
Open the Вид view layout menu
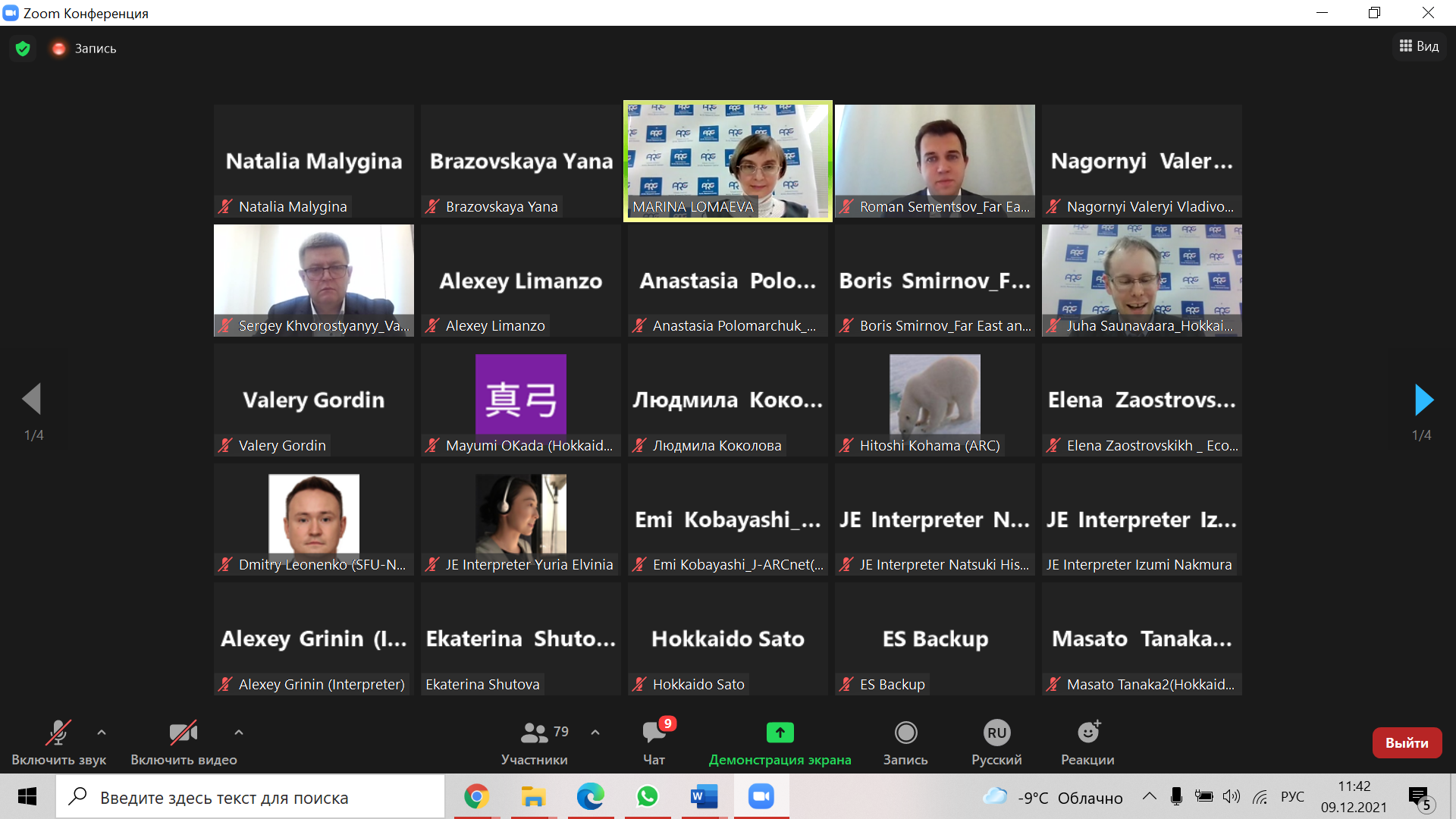(x=1419, y=46)
